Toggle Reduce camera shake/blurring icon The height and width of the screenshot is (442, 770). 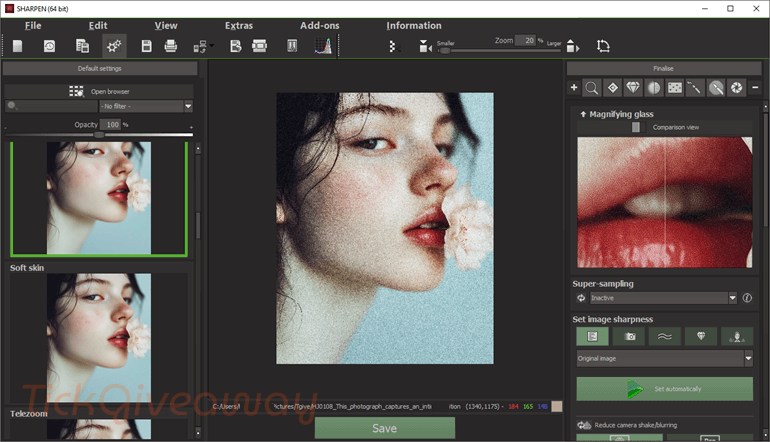click(584, 425)
